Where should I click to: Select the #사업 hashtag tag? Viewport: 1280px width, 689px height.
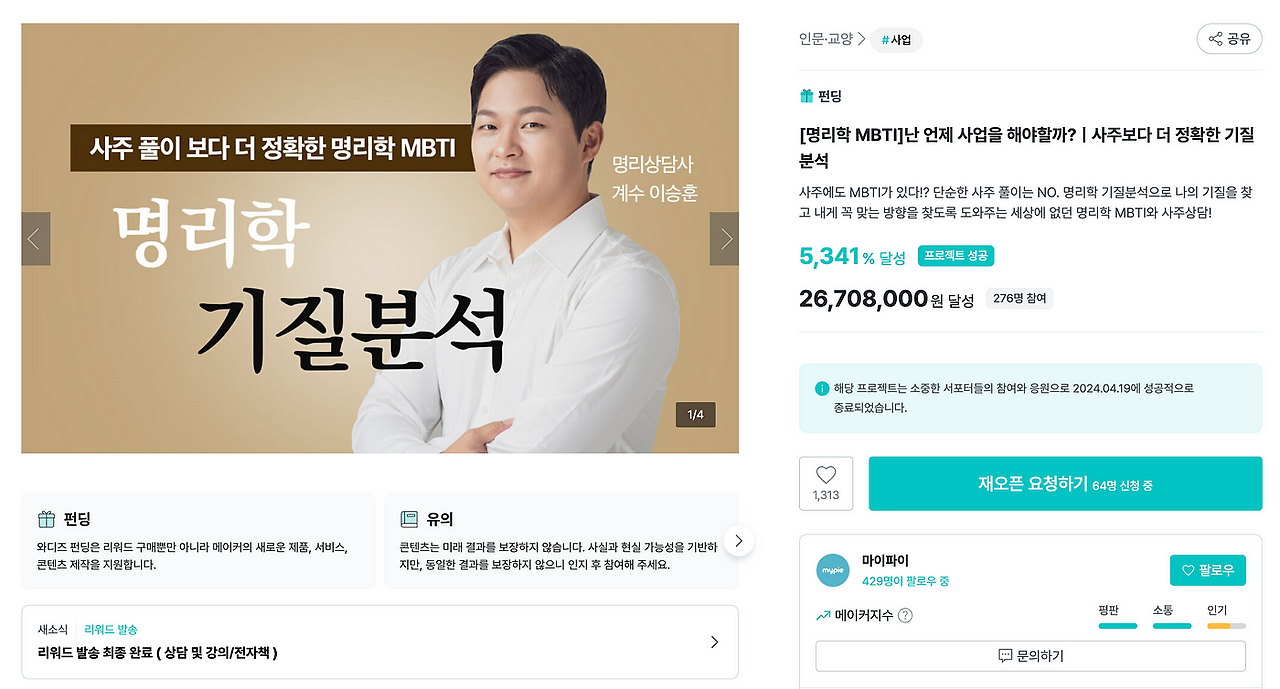click(x=896, y=40)
